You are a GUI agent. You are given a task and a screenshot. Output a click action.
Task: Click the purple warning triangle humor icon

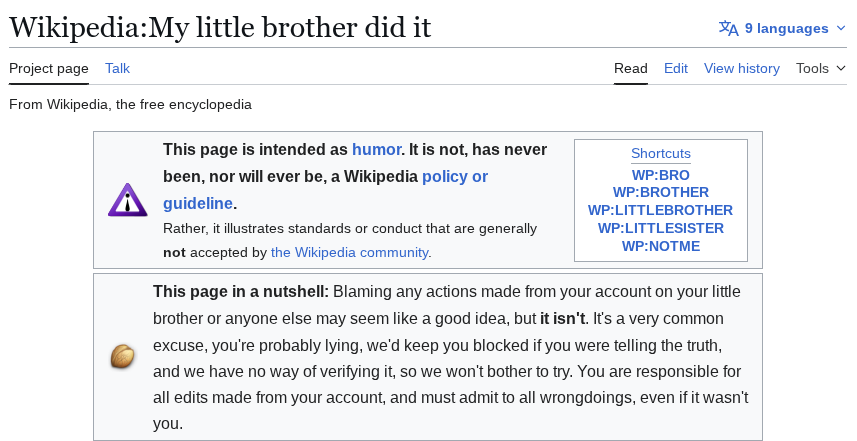(127, 200)
